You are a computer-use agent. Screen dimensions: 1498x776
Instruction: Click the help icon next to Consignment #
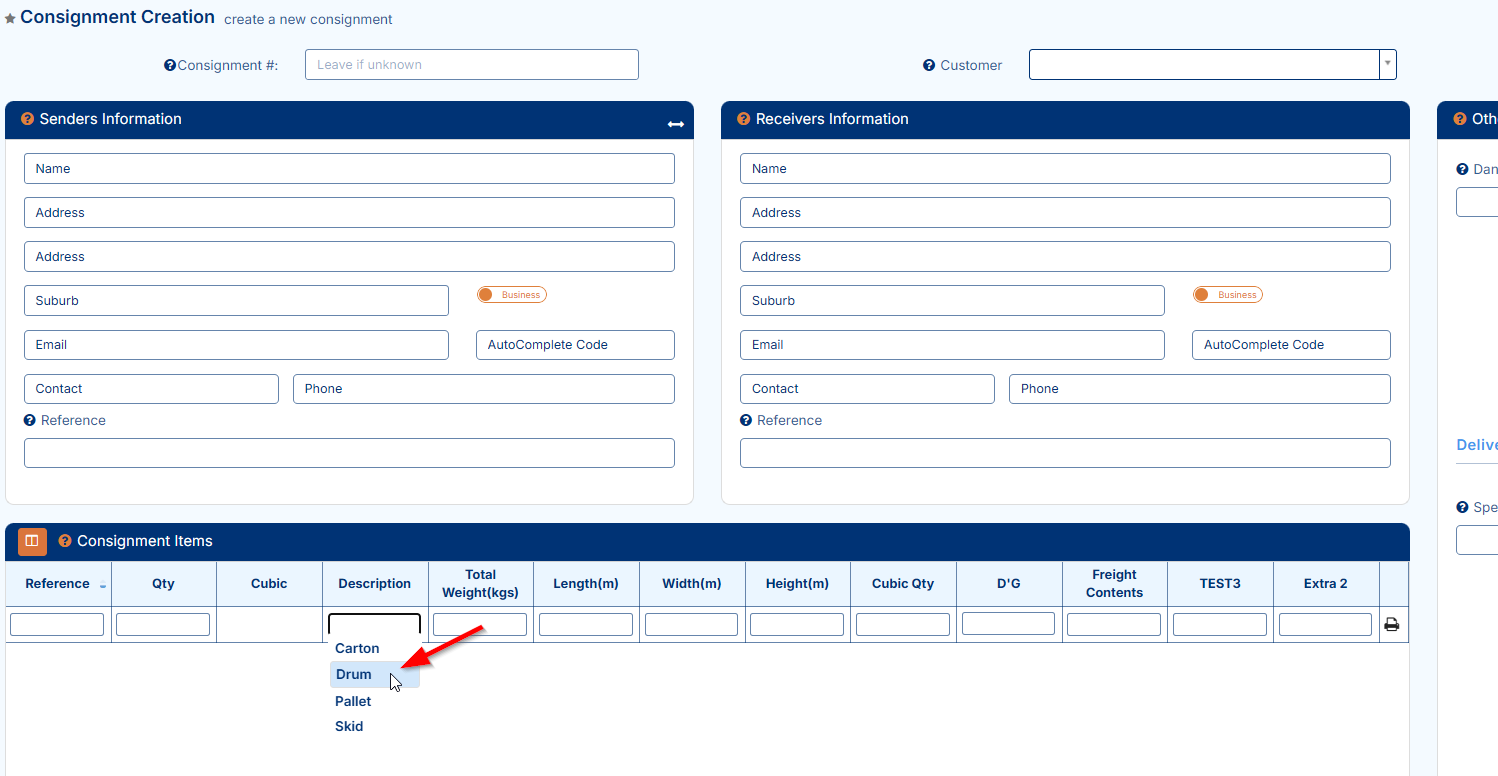click(x=170, y=65)
